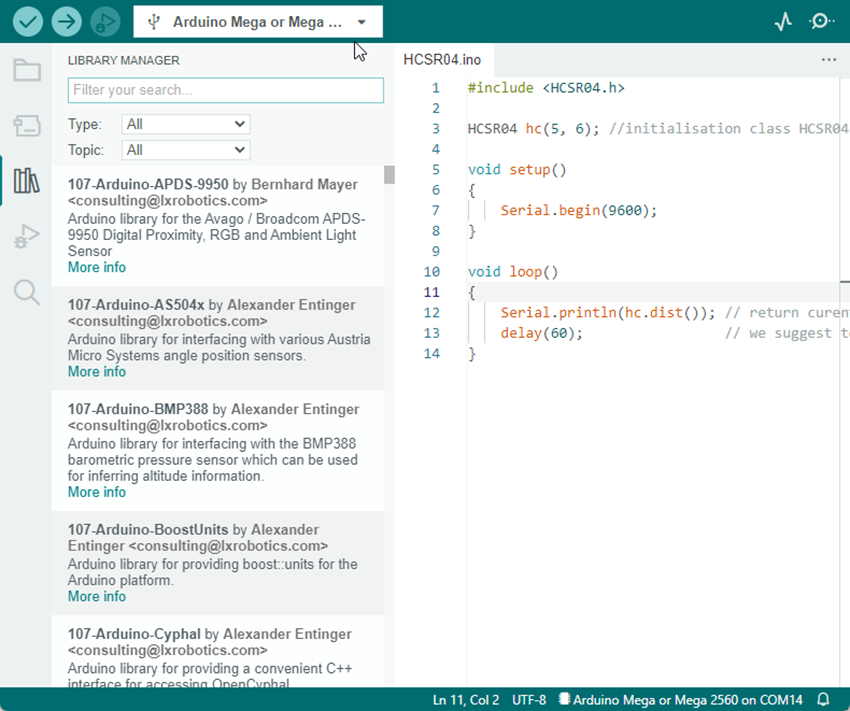This screenshot has width=850, height=711.
Task: Click the void loop() line
Action: pyautogui.click(x=512, y=272)
